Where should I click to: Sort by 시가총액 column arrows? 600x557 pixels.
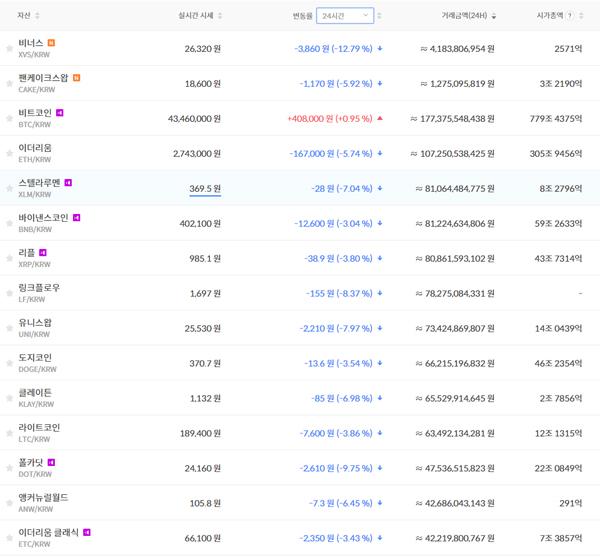(x=581, y=16)
